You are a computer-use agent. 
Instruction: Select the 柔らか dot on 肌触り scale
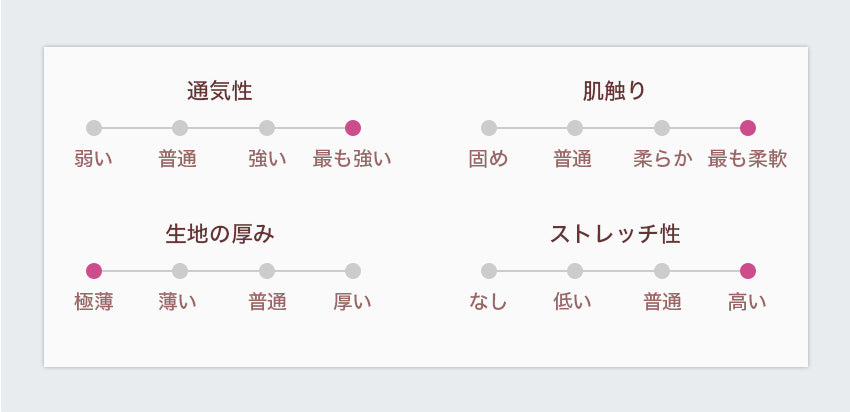pyautogui.click(x=662, y=128)
